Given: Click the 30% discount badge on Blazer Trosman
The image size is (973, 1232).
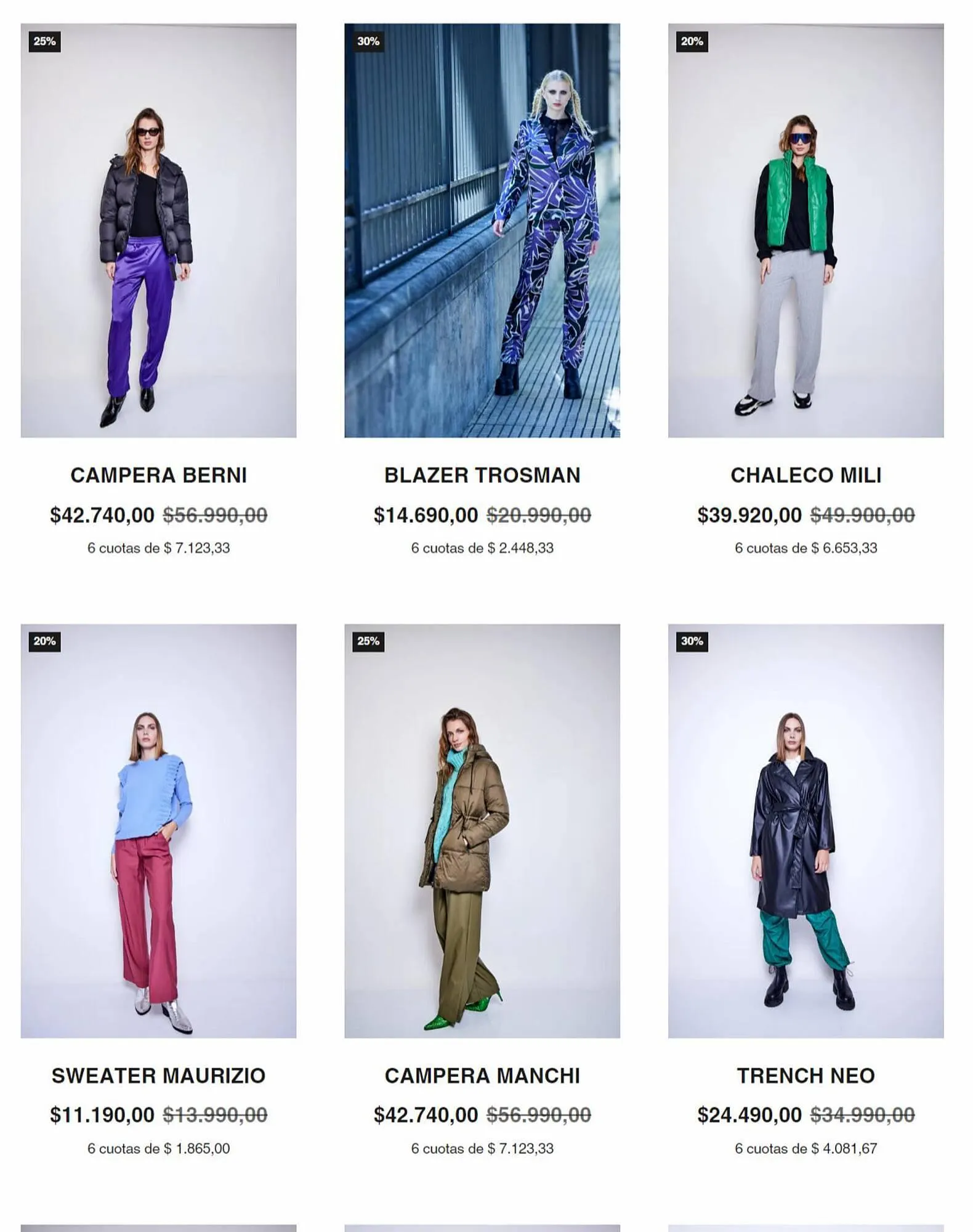Looking at the screenshot, I should coord(368,41).
